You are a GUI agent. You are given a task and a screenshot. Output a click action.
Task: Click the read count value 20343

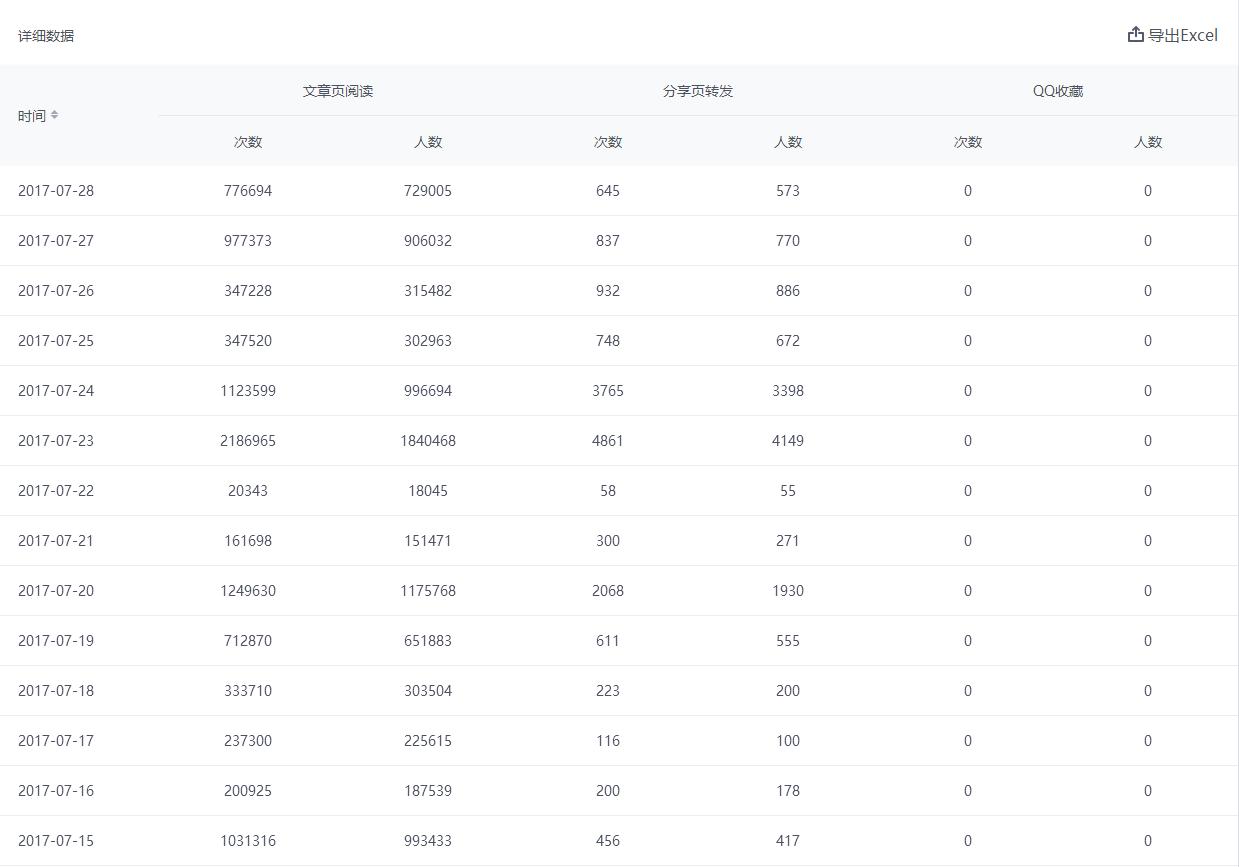pyautogui.click(x=248, y=491)
